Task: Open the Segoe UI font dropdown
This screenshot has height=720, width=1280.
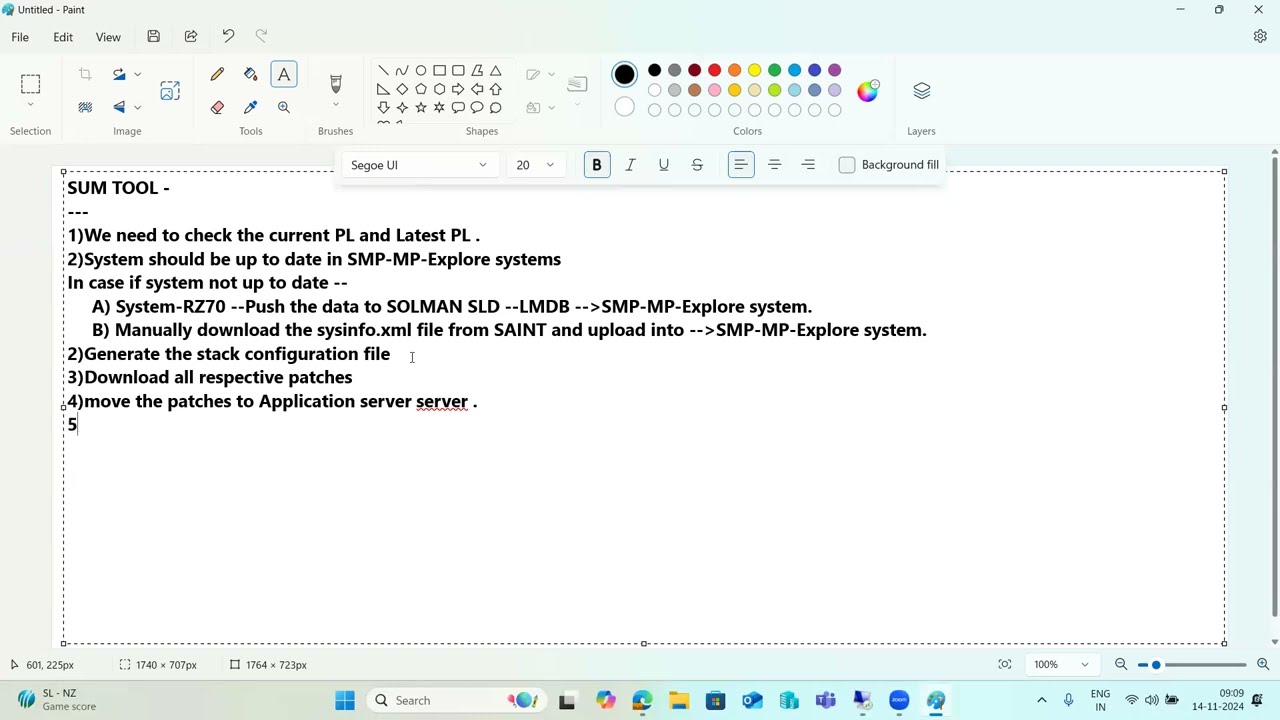Action: tap(418, 165)
